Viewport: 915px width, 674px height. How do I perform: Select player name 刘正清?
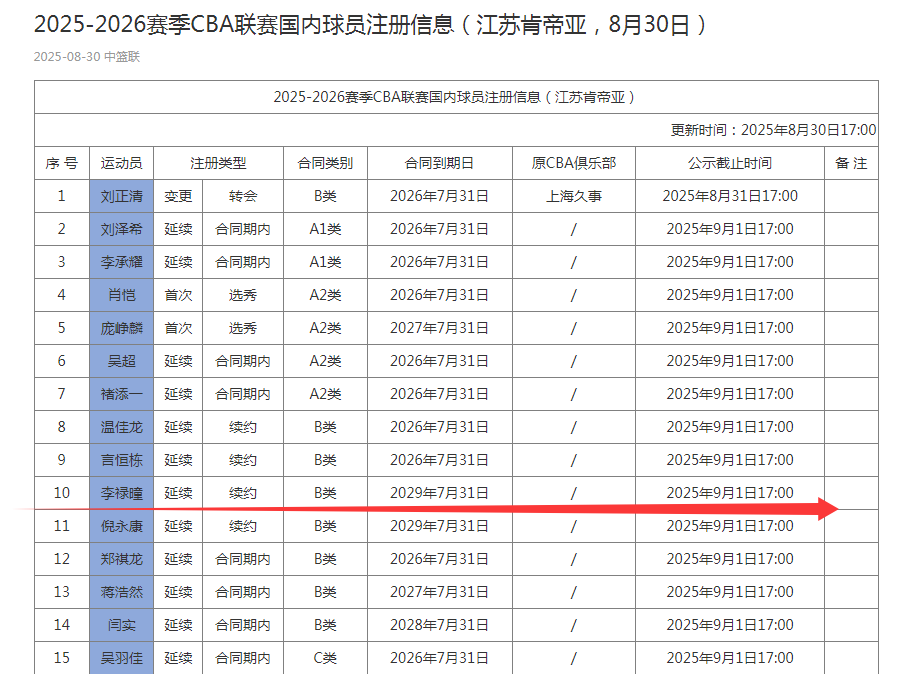pos(121,196)
